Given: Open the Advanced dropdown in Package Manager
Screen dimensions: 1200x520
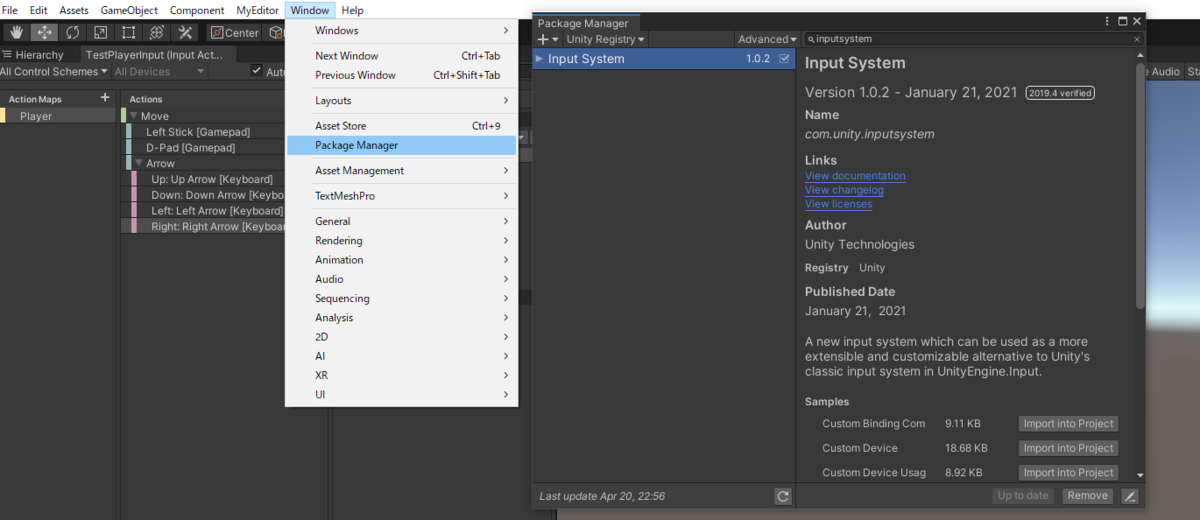Looking at the screenshot, I should [767, 39].
